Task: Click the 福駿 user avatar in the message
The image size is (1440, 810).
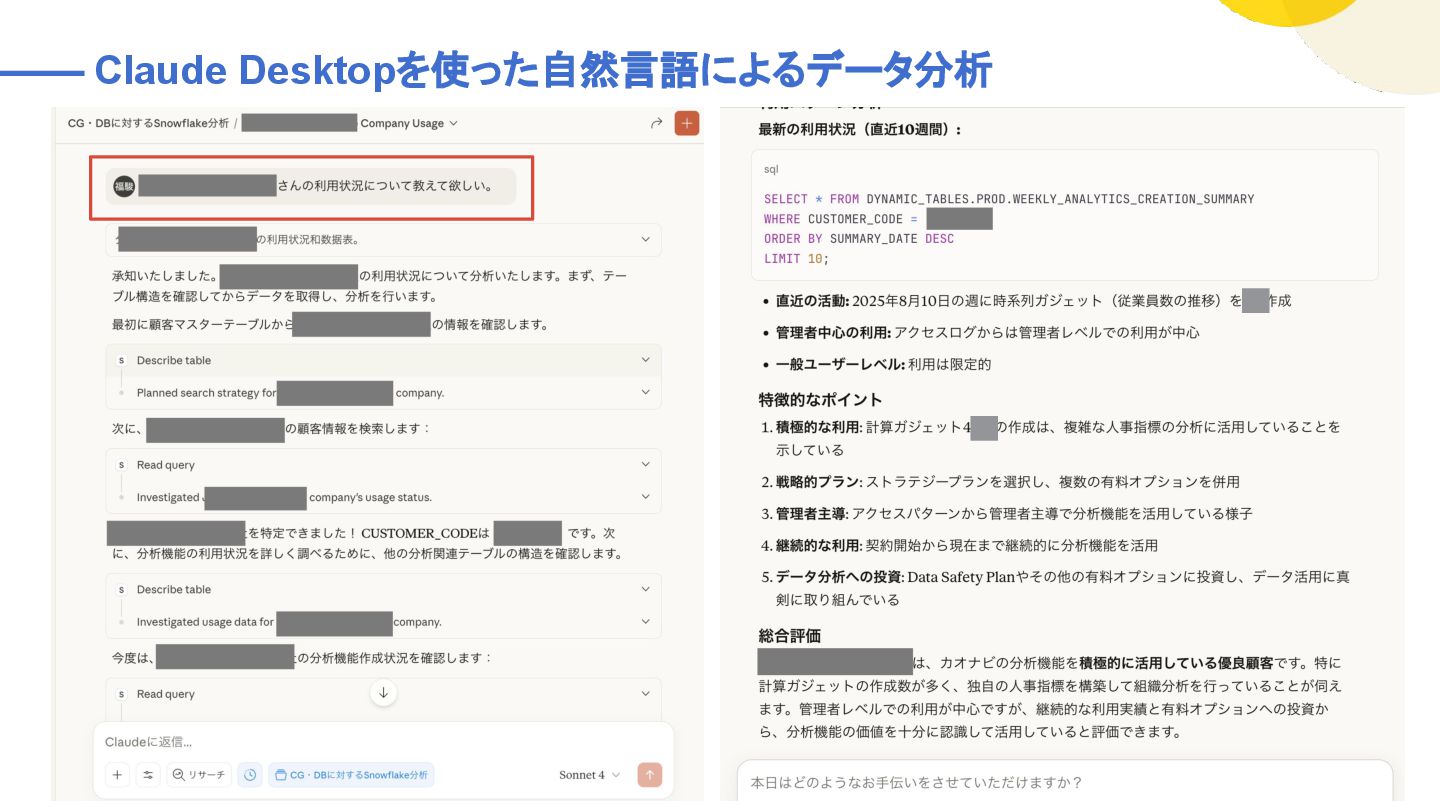Action: pyautogui.click(x=124, y=186)
